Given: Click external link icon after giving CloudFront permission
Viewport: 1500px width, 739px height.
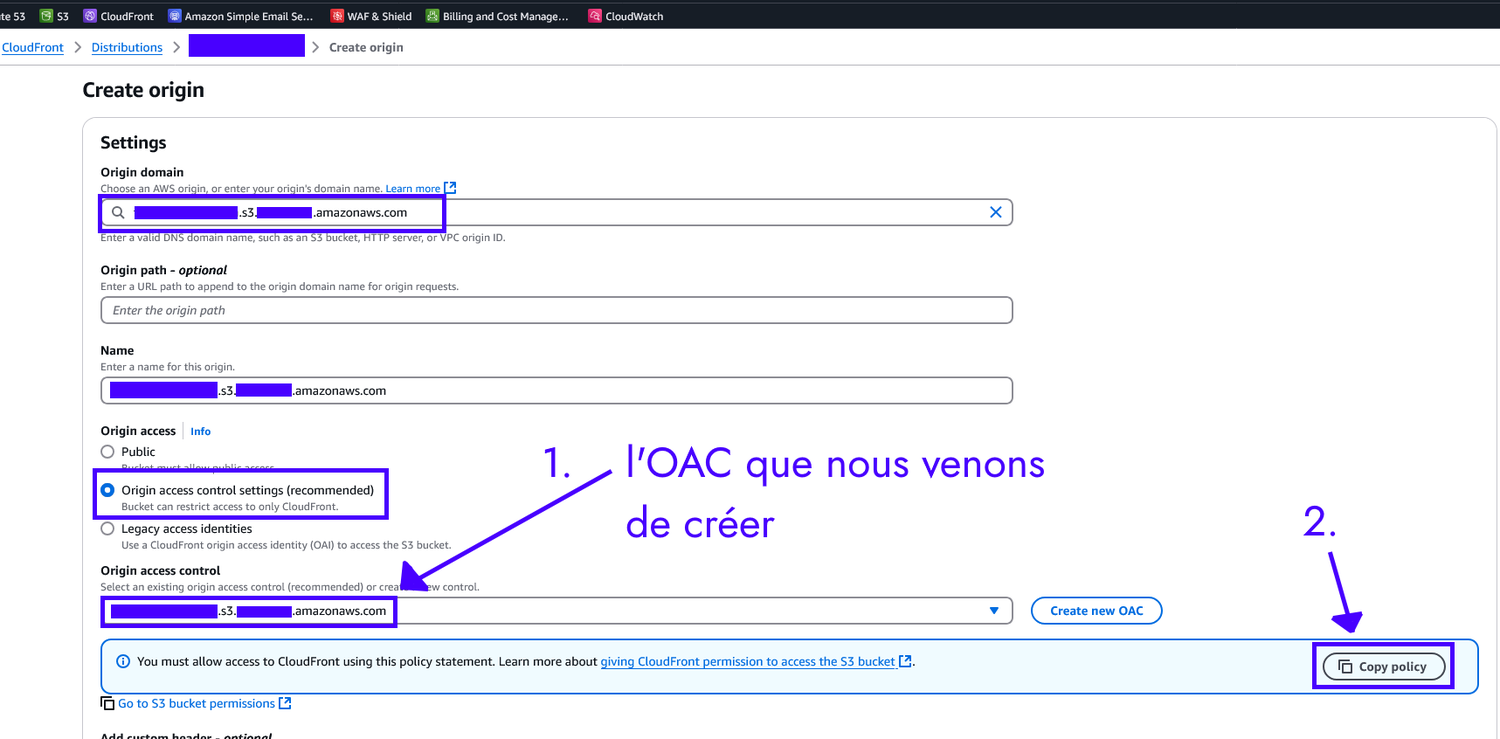Looking at the screenshot, I should (905, 661).
